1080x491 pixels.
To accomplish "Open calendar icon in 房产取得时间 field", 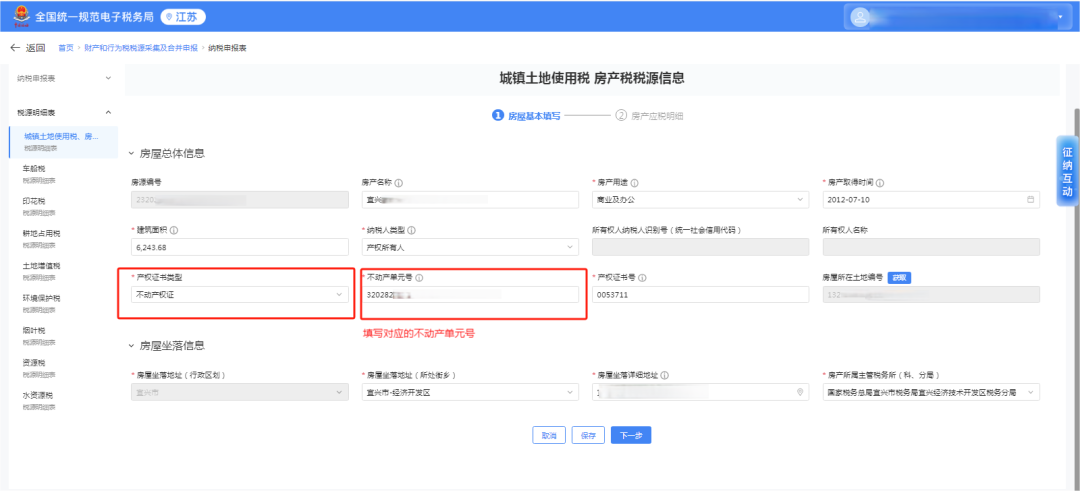I will pos(1030,199).
